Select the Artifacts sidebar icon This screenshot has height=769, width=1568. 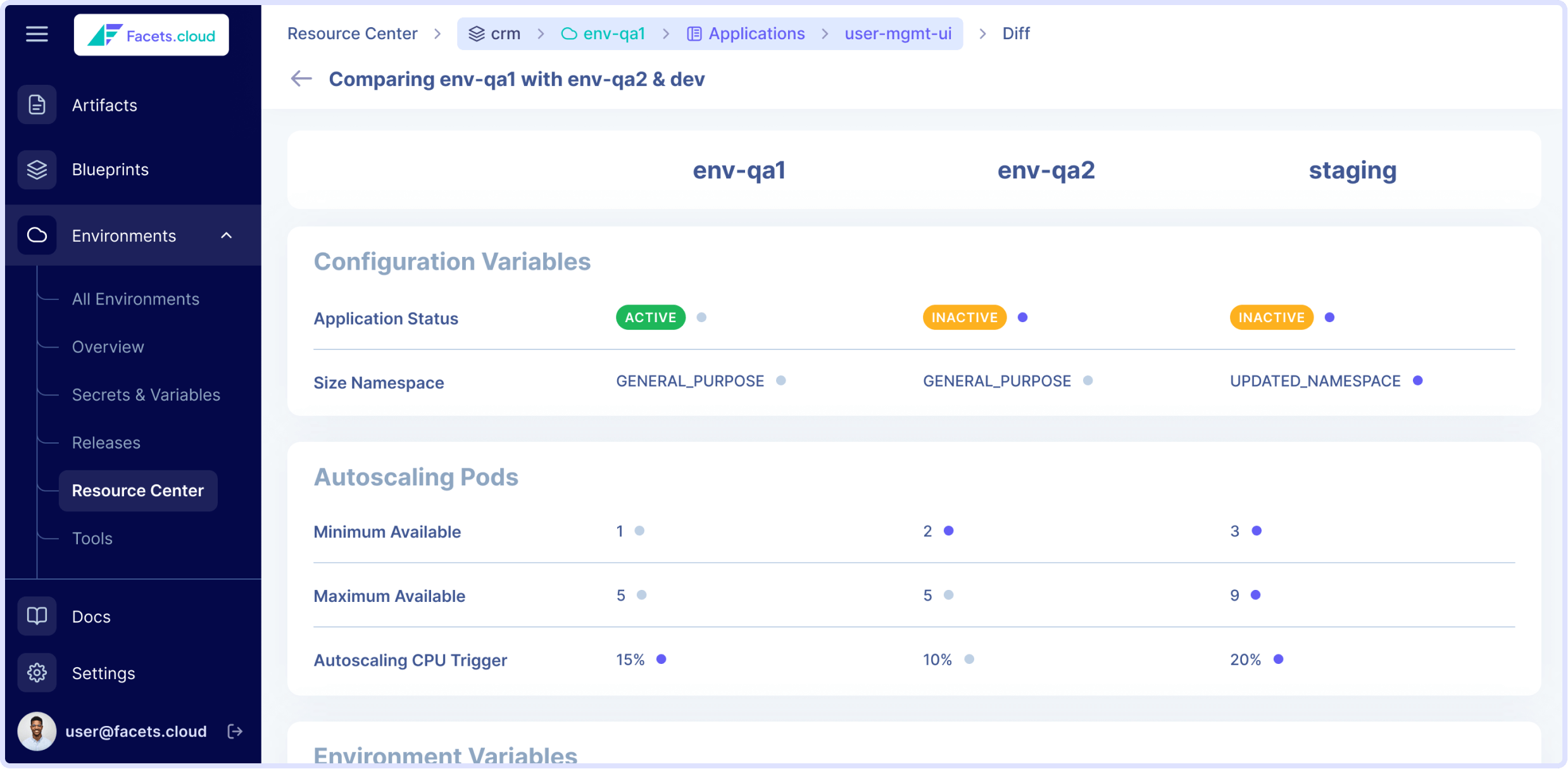[x=36, y=104]
